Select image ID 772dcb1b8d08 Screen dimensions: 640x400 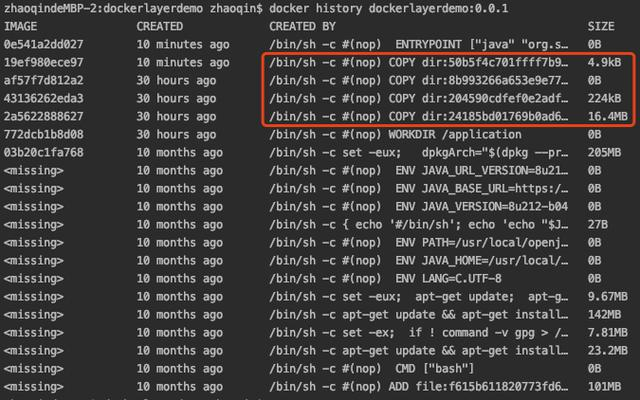coord(44,134)
